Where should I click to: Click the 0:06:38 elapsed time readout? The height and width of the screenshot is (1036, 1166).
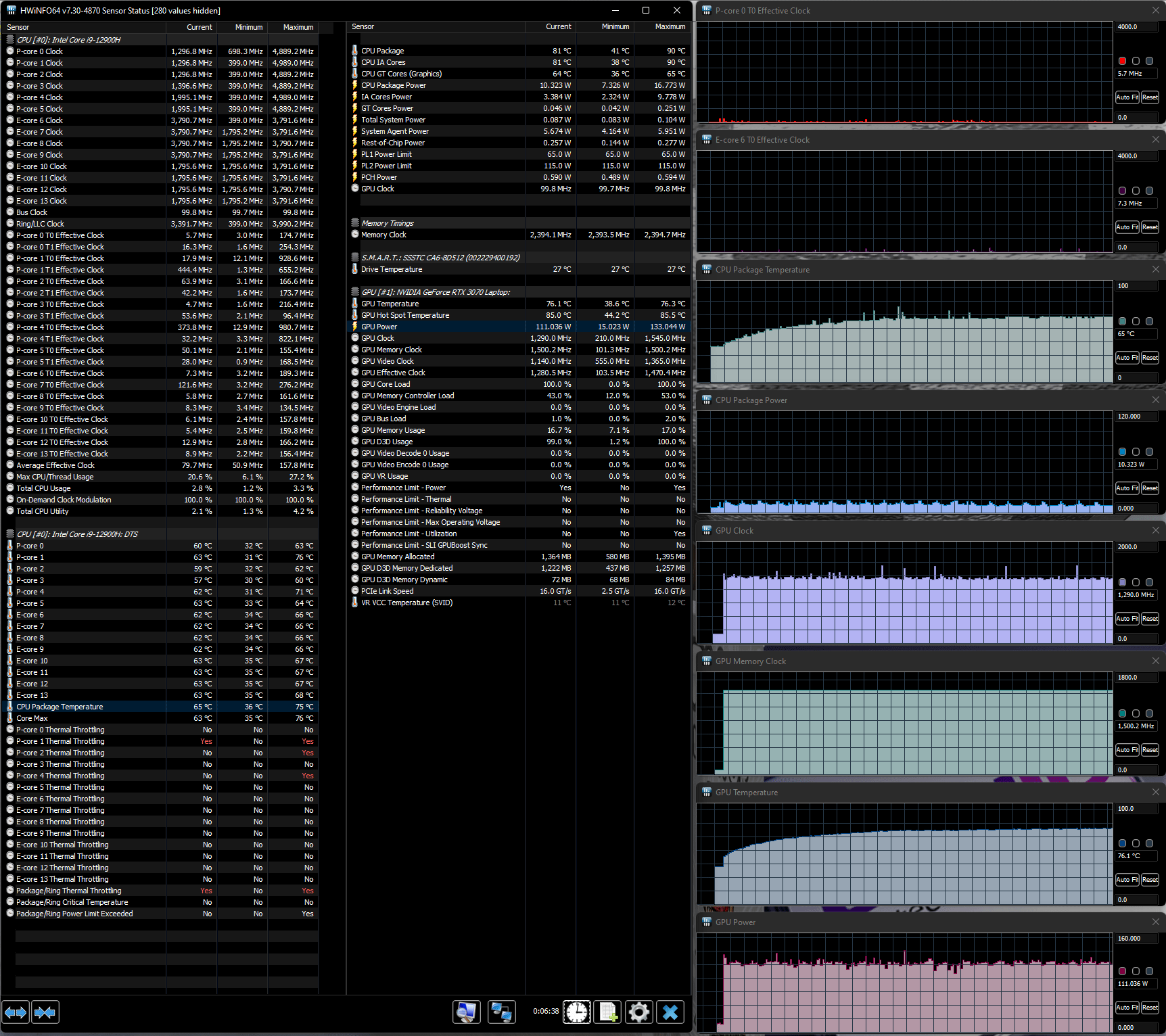tap(546, 1012)
